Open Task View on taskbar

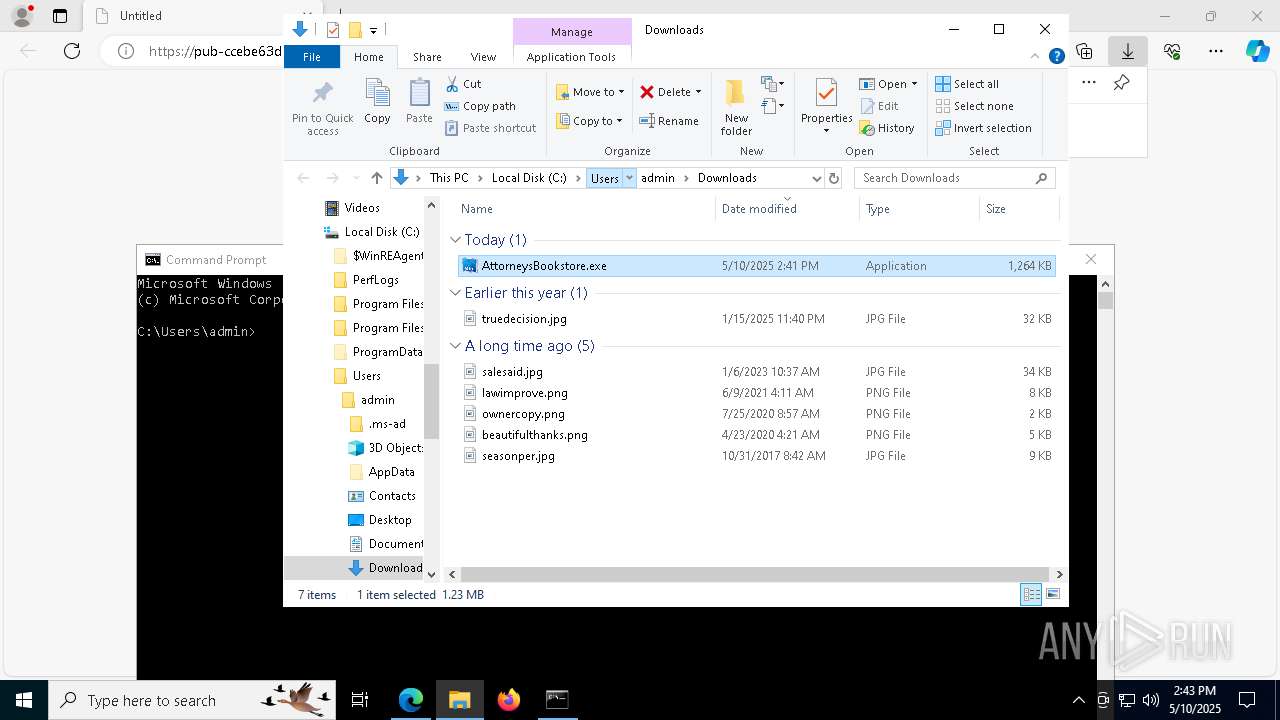360,700
